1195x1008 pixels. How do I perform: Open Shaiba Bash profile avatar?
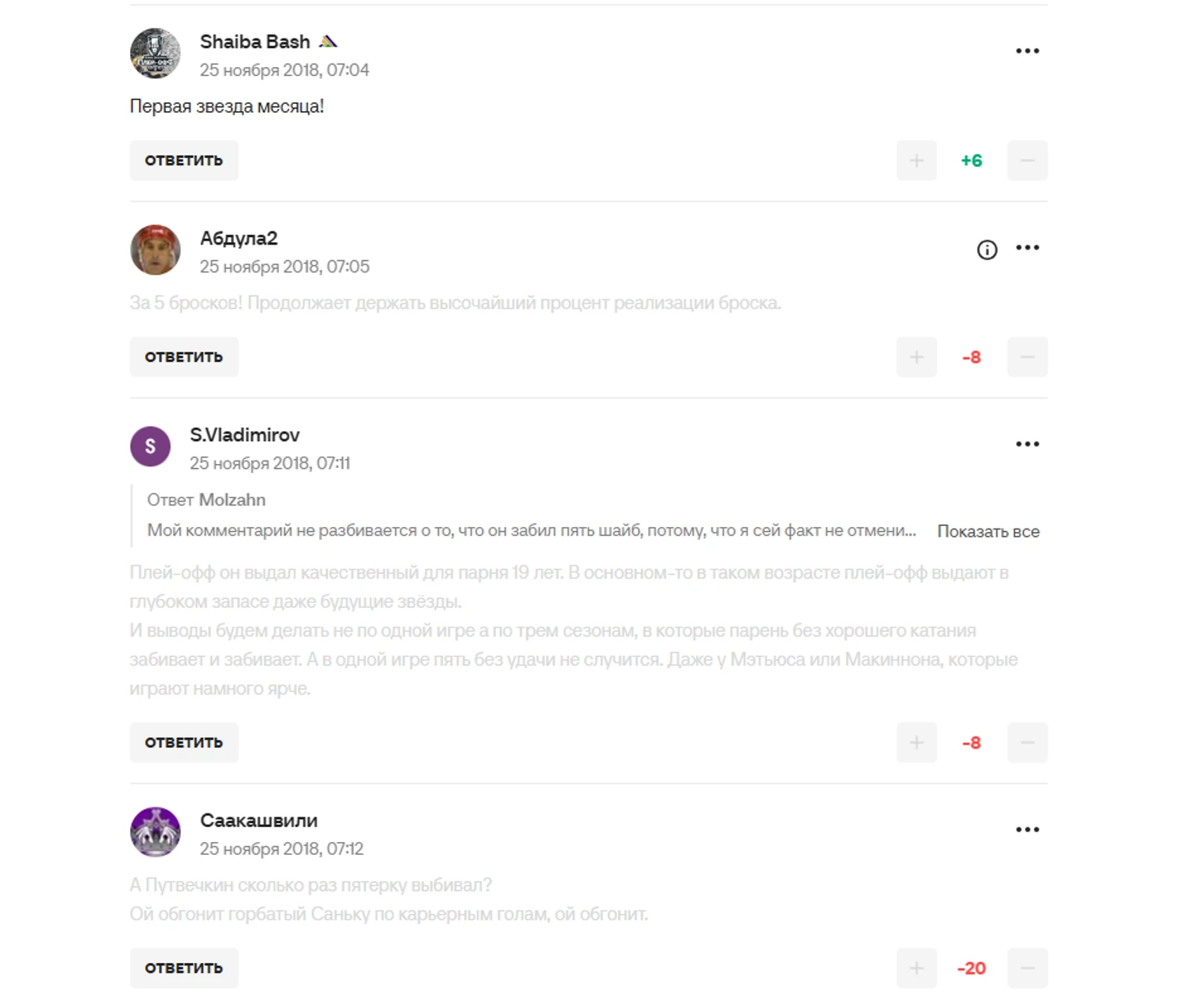pos(156,53)
